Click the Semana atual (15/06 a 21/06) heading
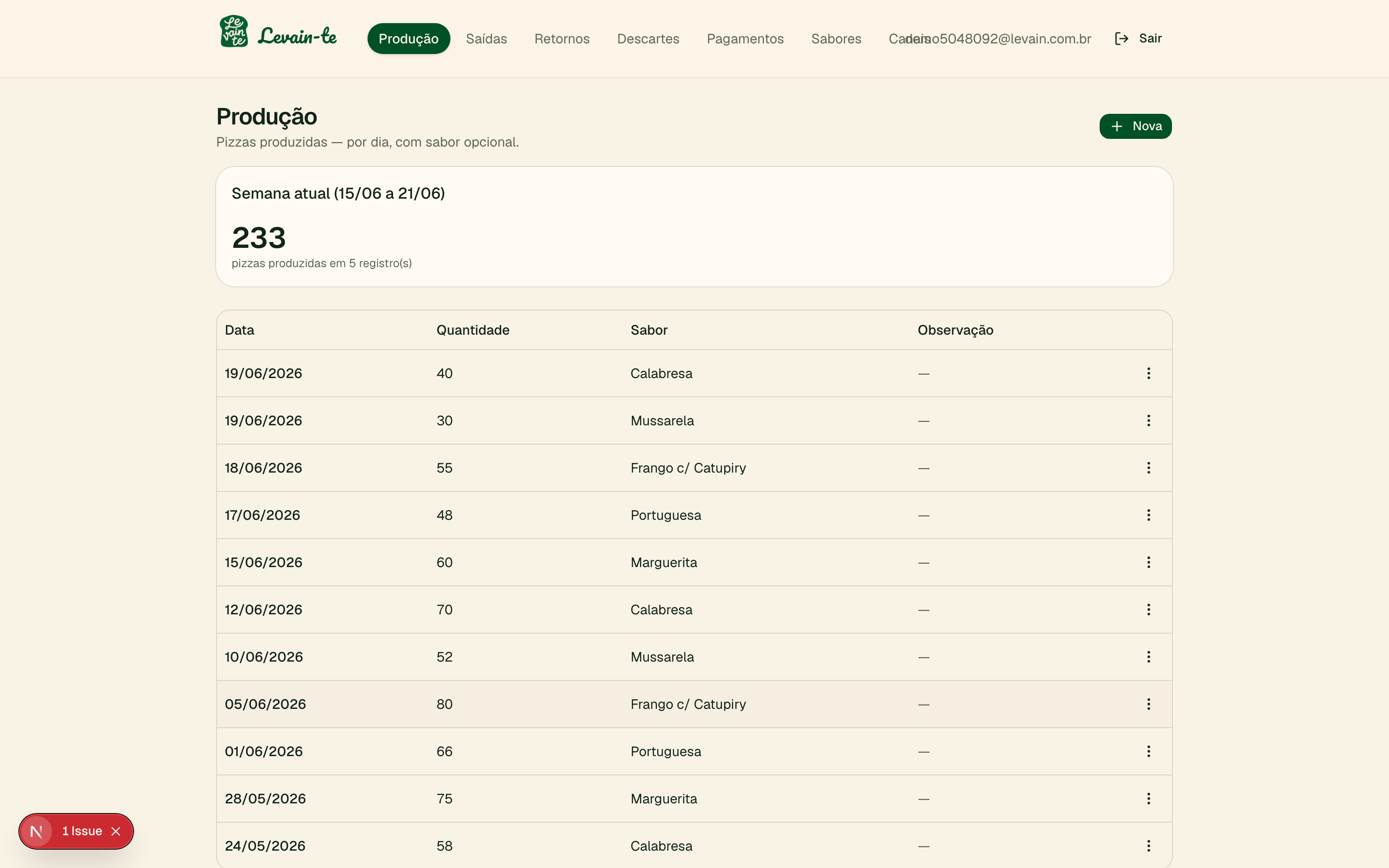 pos(338,193)
